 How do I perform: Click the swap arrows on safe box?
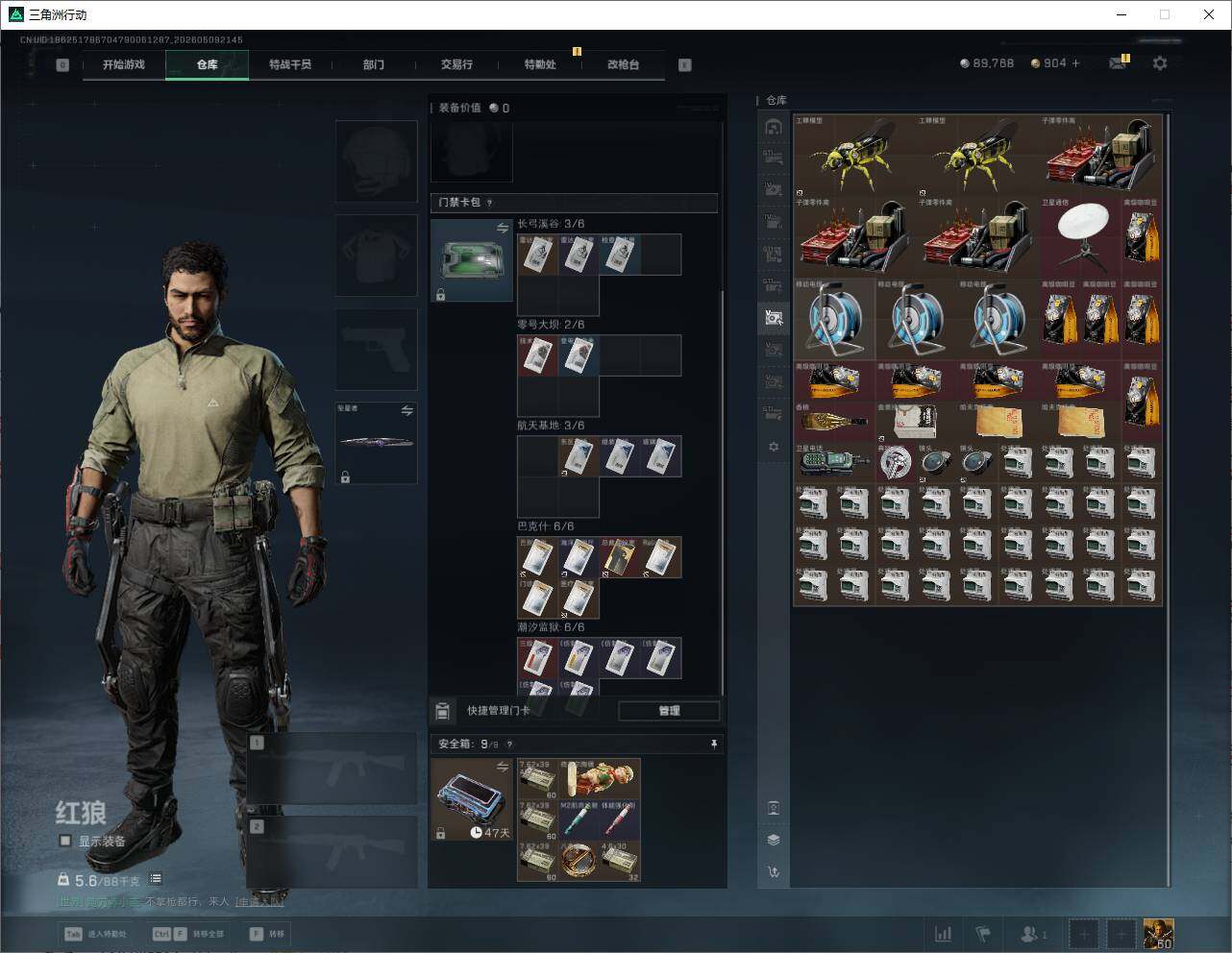pos(503,767)
